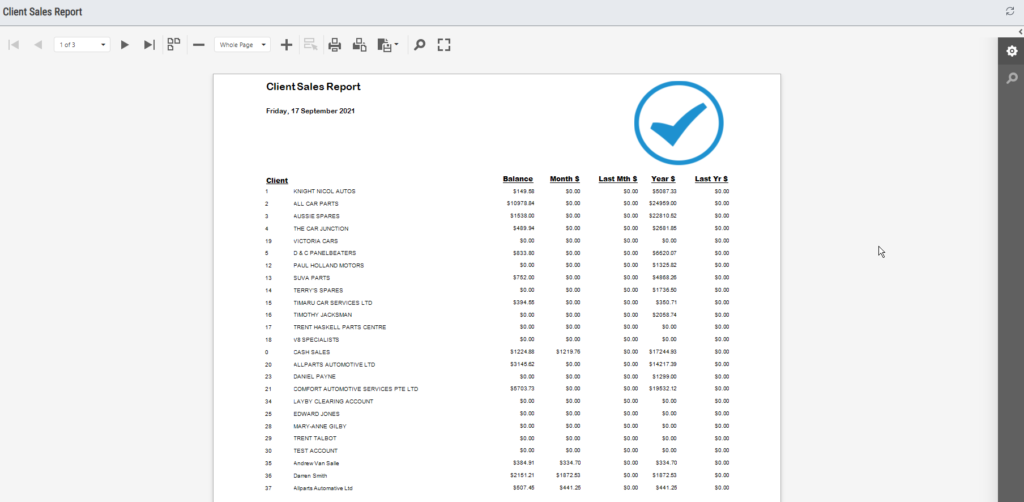The image size is (1024, 502).
Task: Click the V8 SPECIALISTS client name
Action: [316, 339]
